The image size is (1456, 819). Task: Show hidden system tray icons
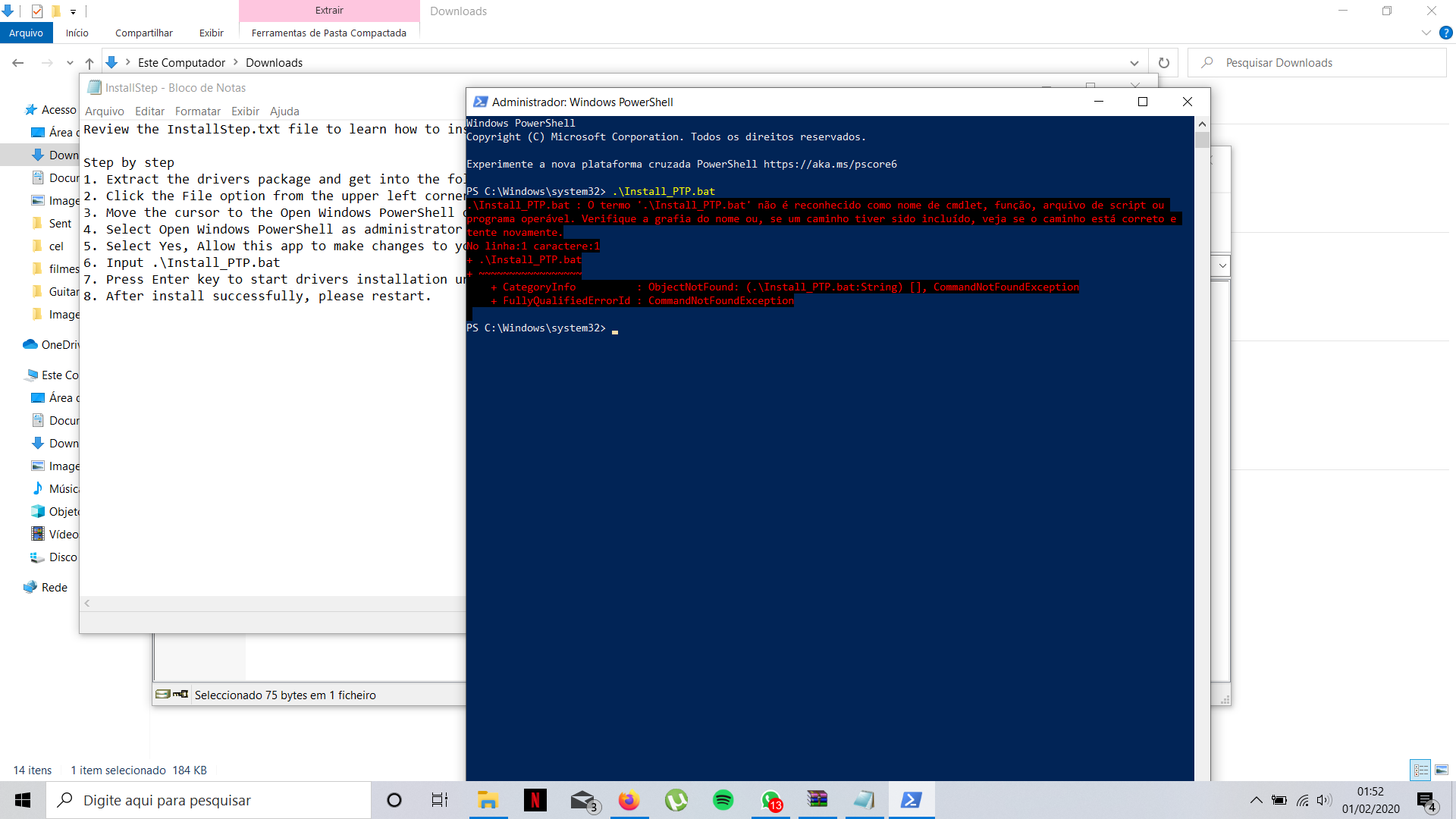(1256, 800)
